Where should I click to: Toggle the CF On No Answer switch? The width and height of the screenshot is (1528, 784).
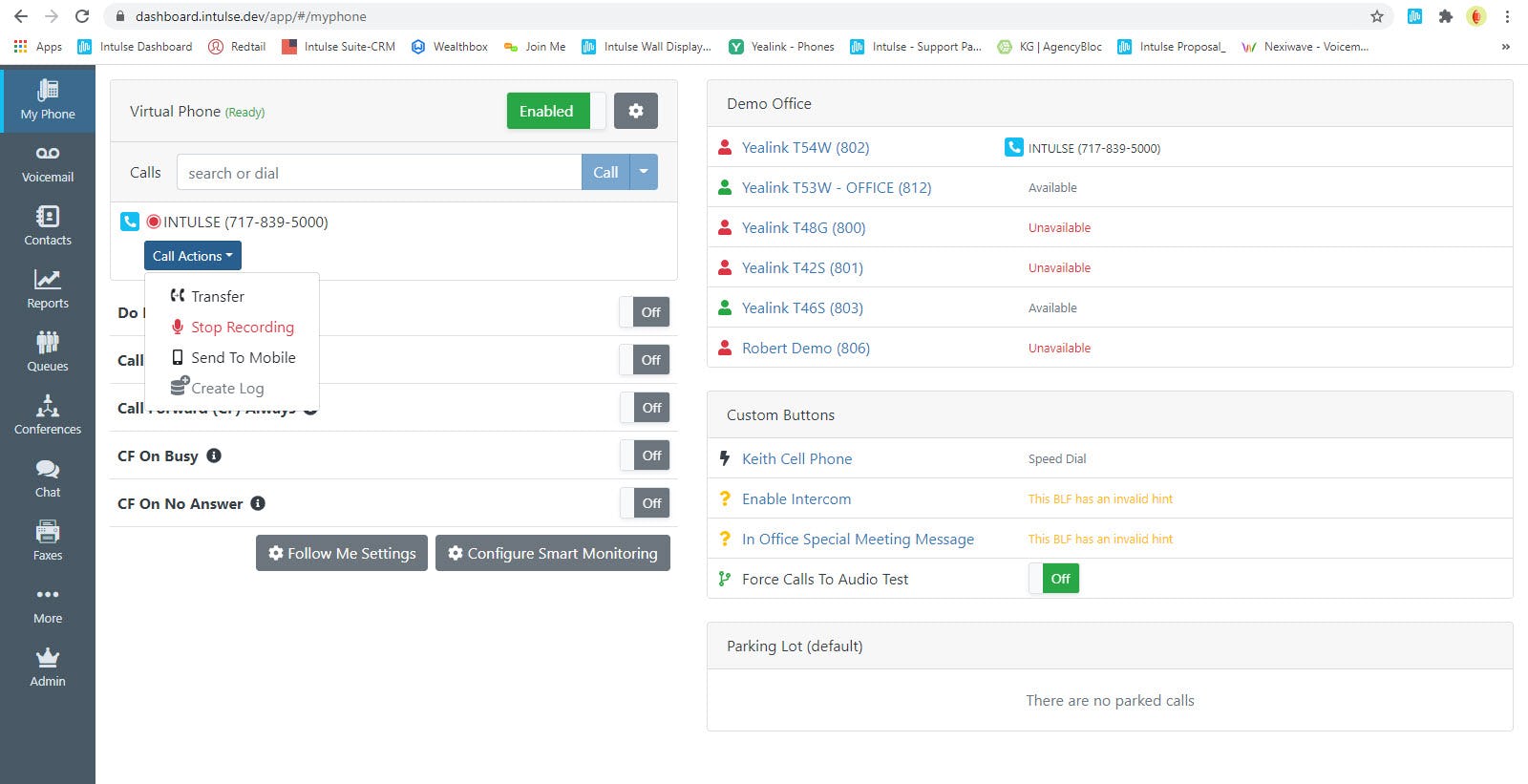click(645, 503)
